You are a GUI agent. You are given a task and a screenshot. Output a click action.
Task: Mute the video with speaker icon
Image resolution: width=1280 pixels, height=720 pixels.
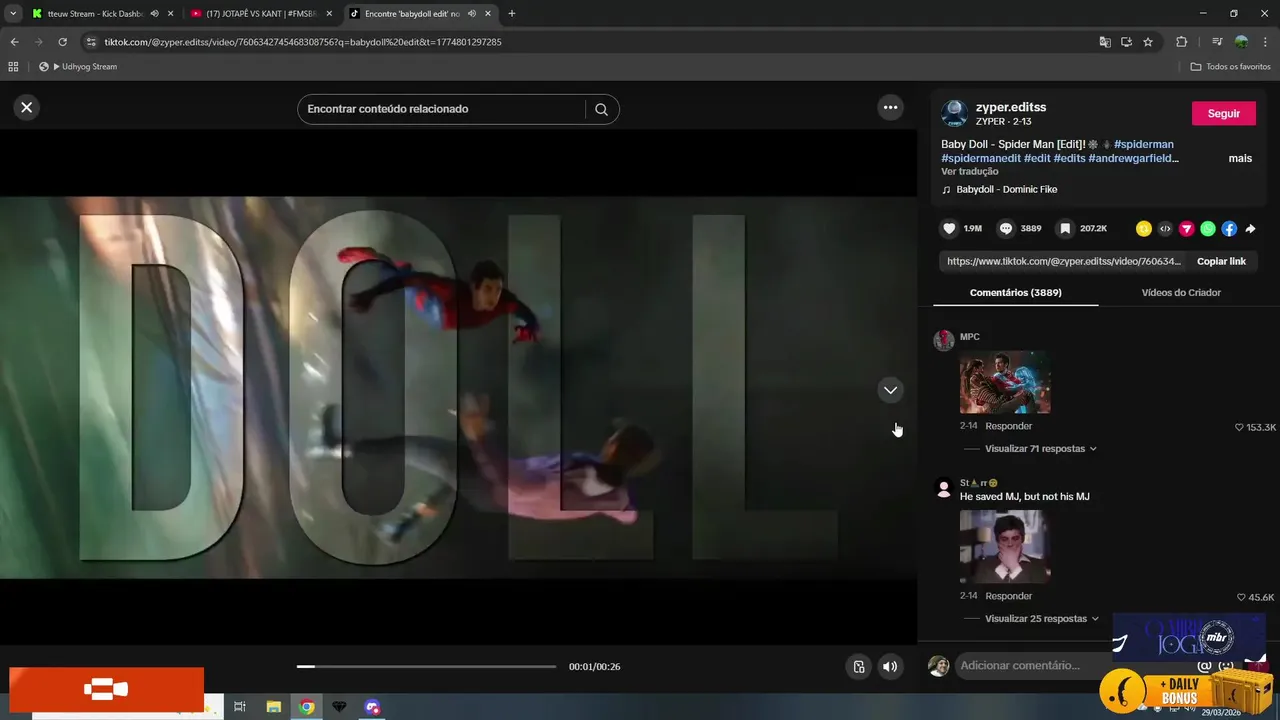[x=890, y=667]
